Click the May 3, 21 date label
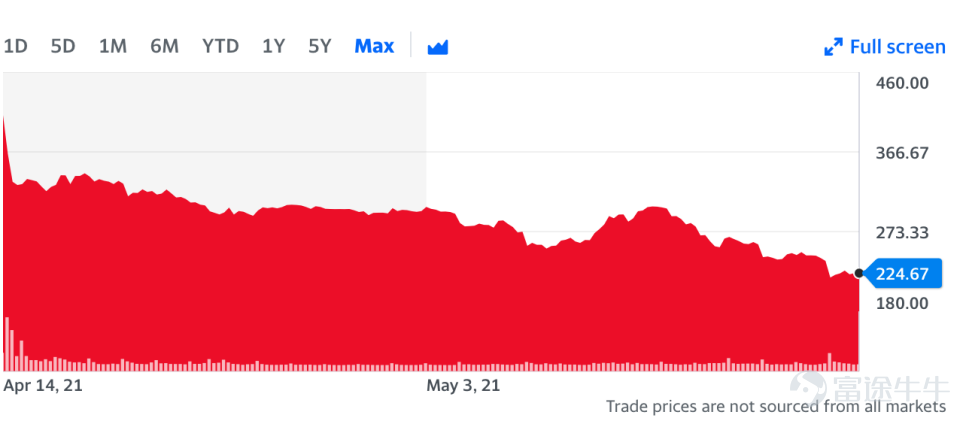The width and height of the screenshot is (970, 425). point(463,384)
